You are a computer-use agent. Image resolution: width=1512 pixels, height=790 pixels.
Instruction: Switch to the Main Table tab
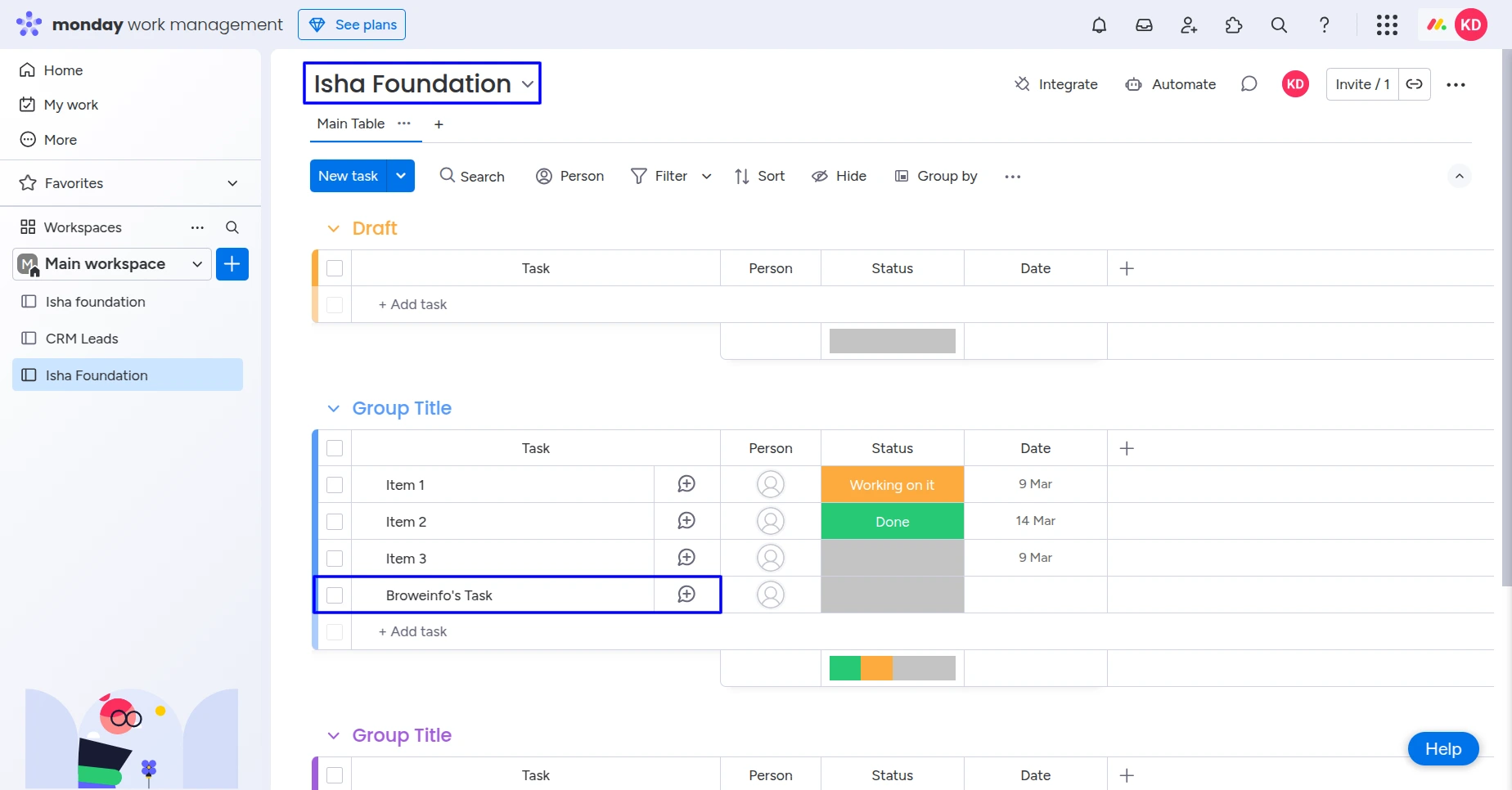350,123
